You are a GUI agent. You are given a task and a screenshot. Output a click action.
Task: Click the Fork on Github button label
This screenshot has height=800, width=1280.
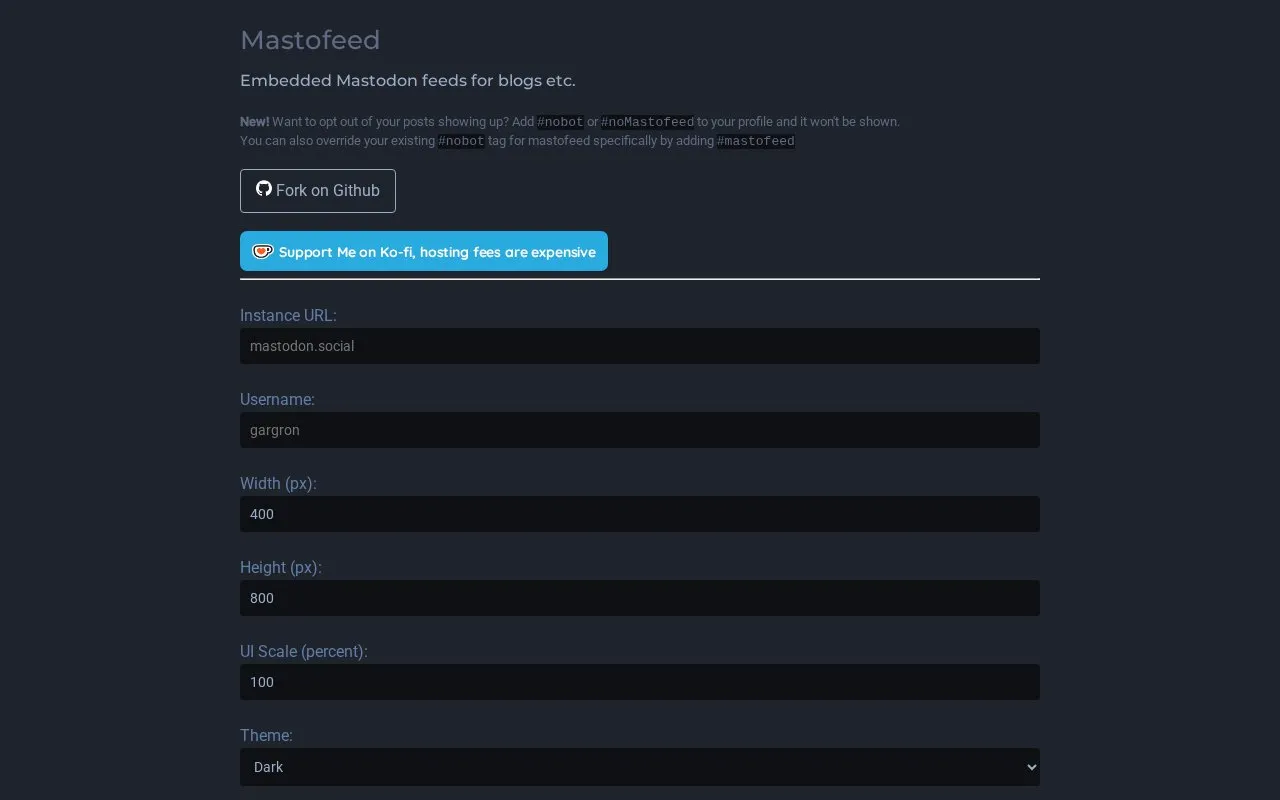pyautogui.click(x=328, y=191)
